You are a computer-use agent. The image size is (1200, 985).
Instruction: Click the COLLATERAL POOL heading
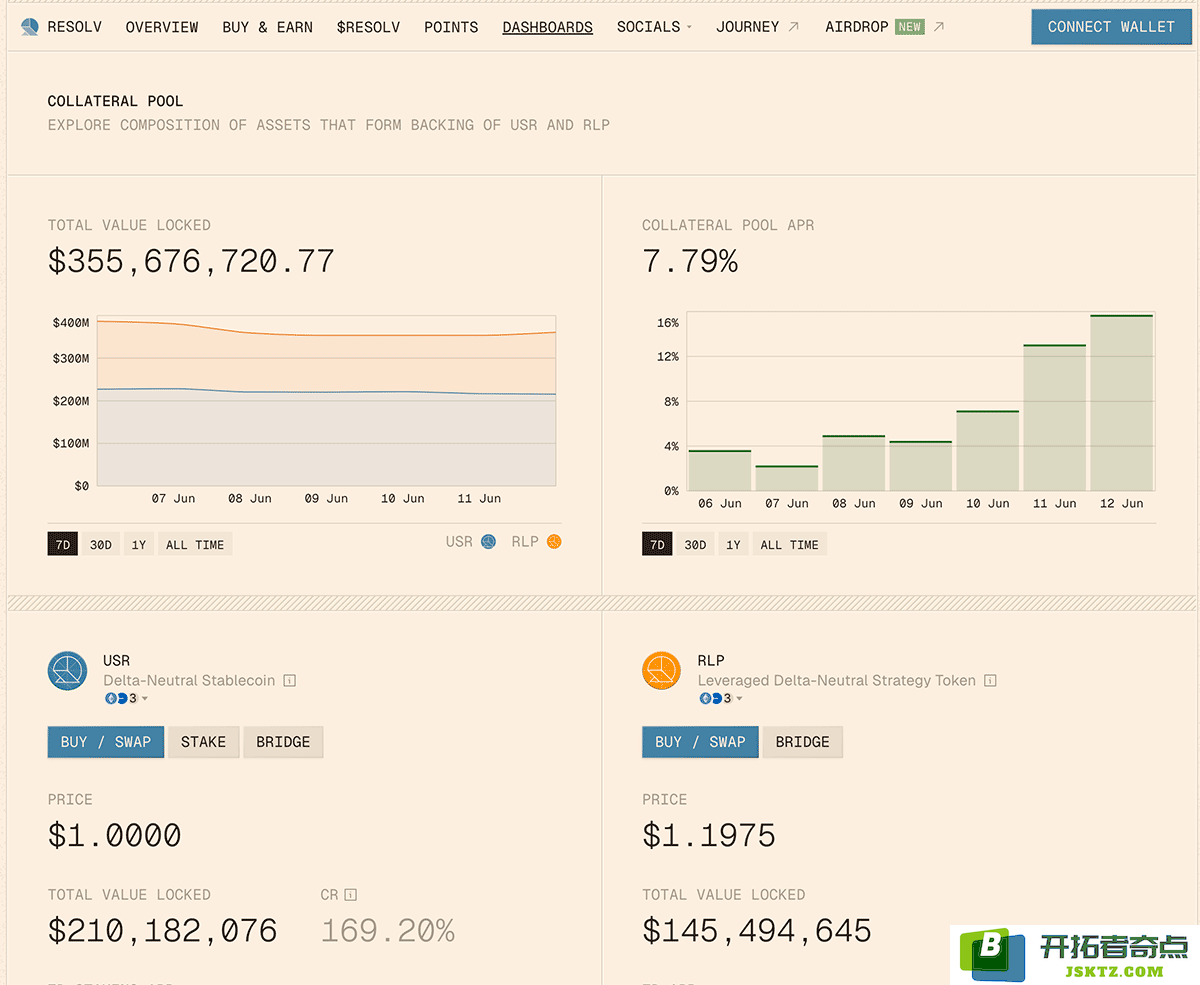pos(116,101)
